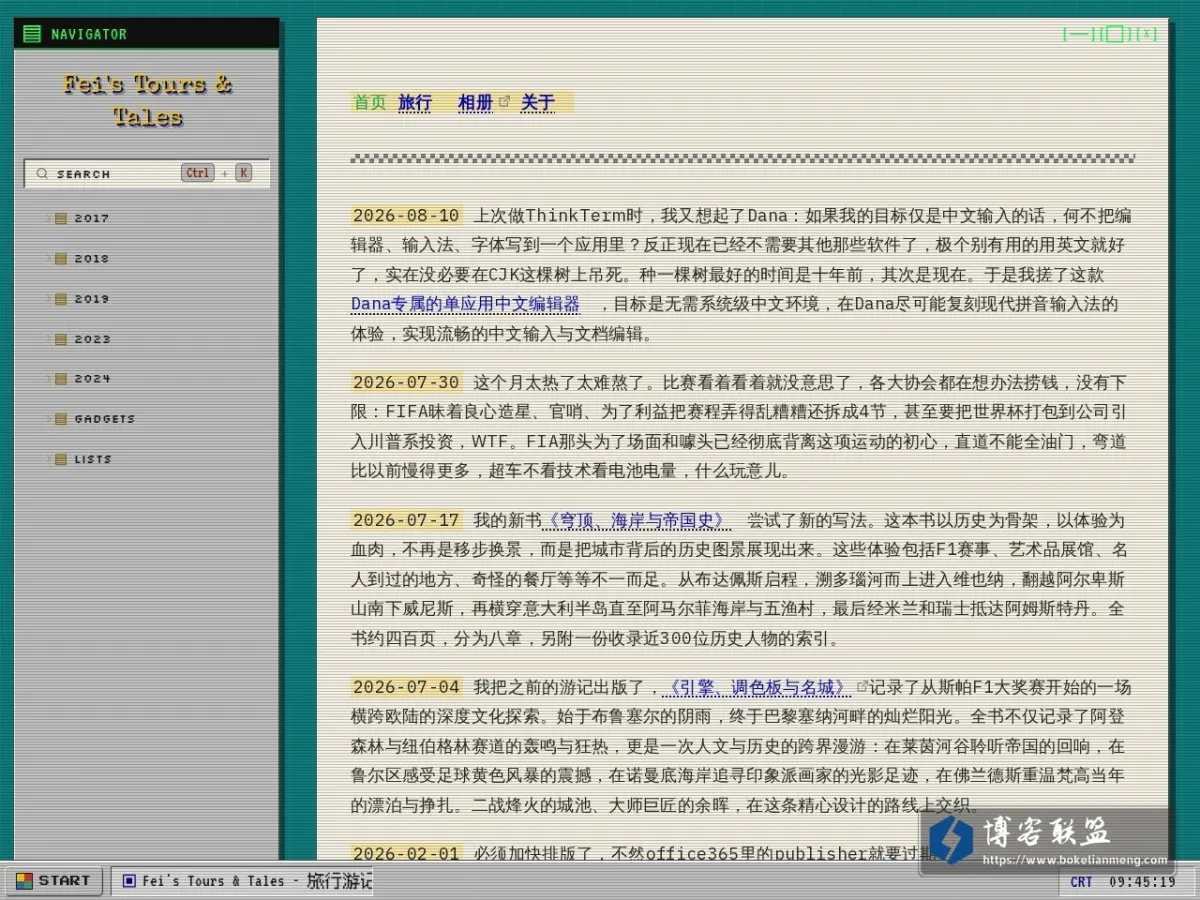Viewport: 1200px width, 900px height.
Task: Click the external-link icon next to 相册
Action: tap(504, 101)
